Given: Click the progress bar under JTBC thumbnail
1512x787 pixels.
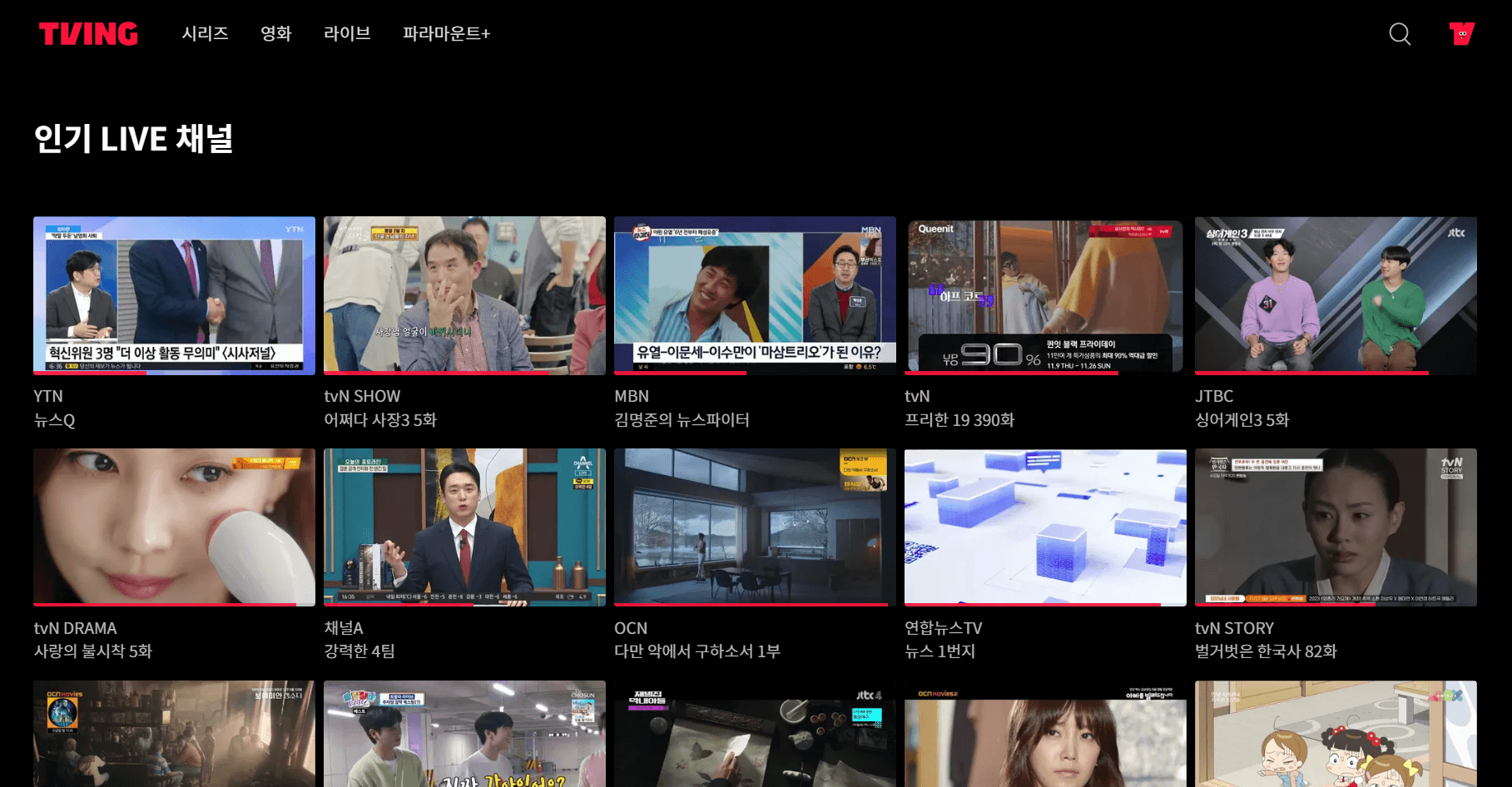Looking at the screenshot, I should pos(1336,373).
